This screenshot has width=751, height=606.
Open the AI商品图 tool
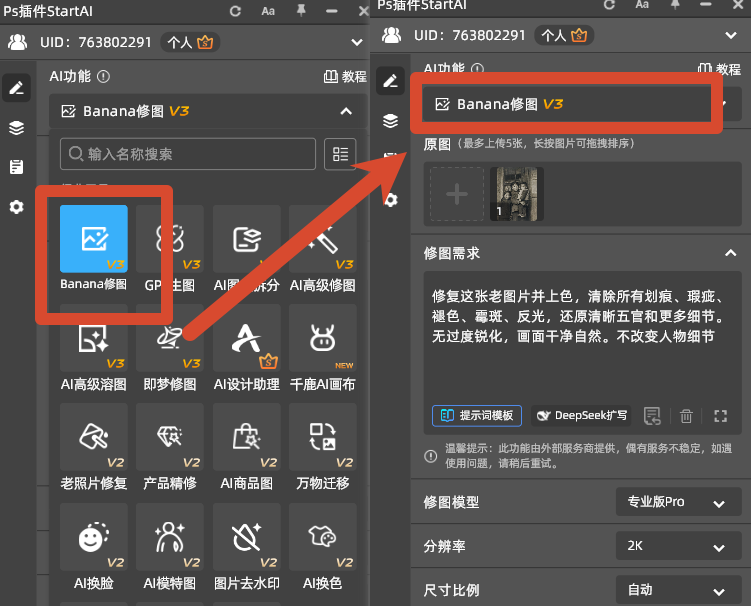click(247, 437)
